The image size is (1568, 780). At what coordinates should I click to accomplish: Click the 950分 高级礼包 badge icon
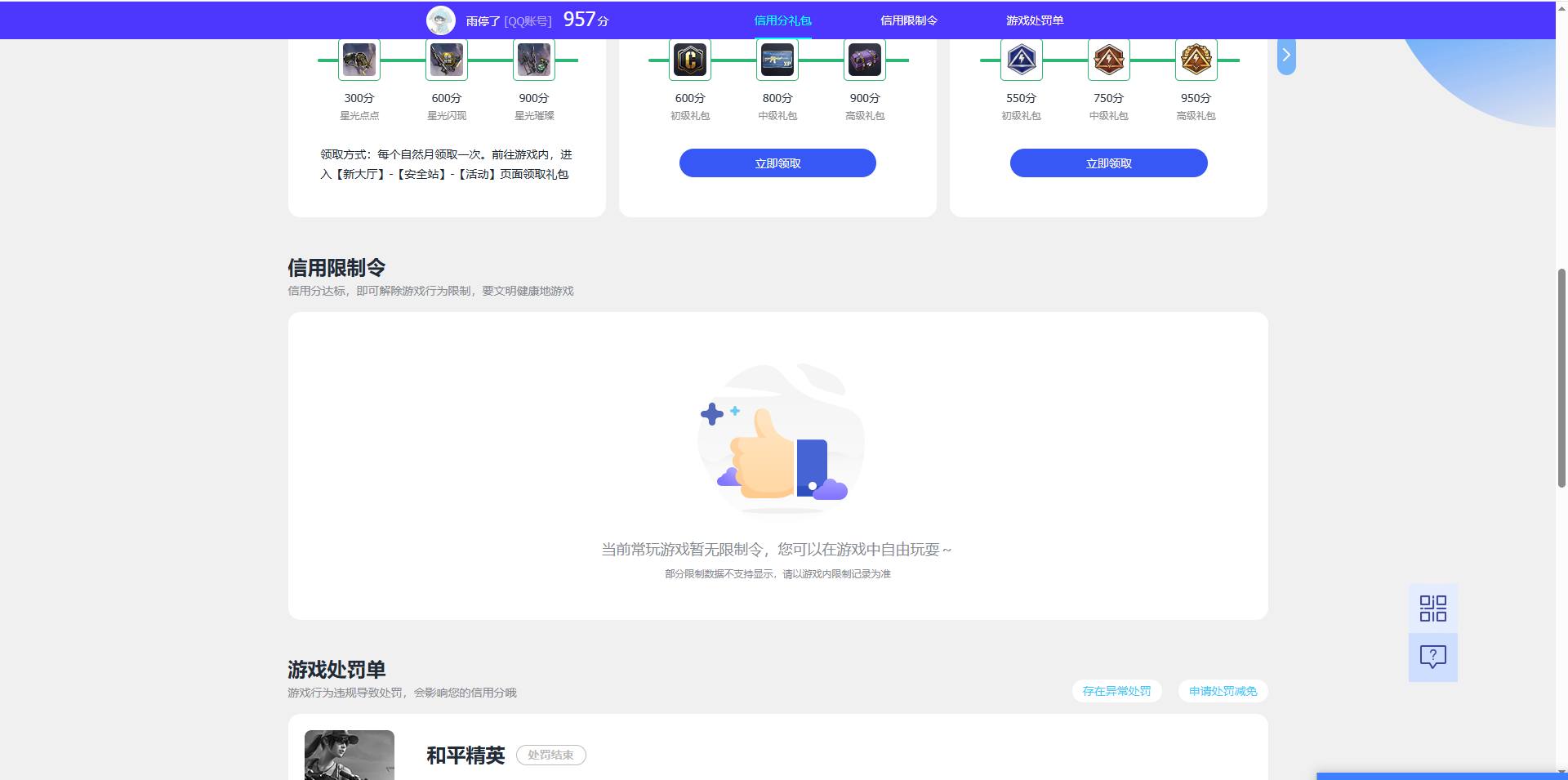1196,60
